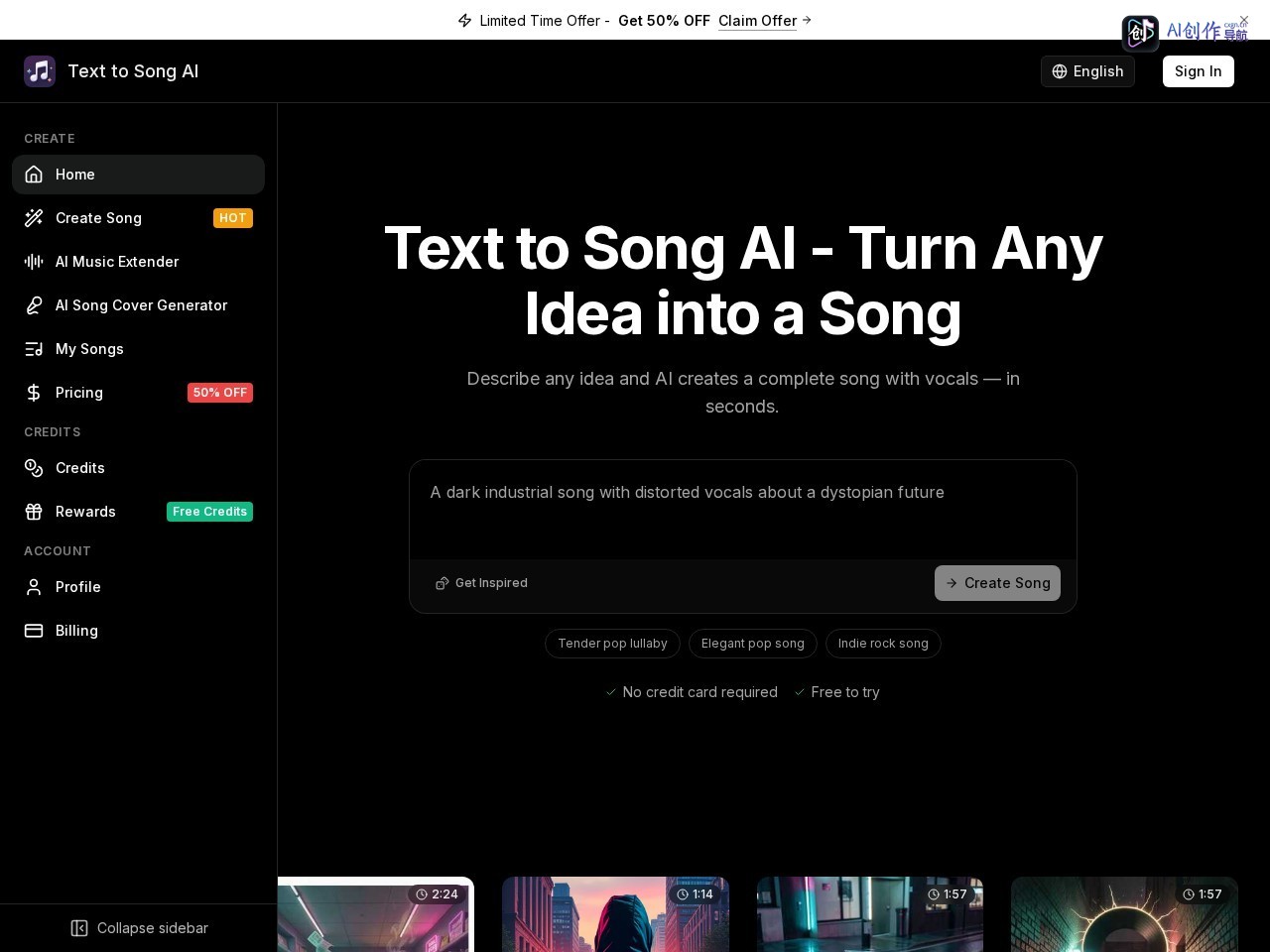Click the Create Song magic wand icon
The image size is (1270, 952).
click(34, 218)
